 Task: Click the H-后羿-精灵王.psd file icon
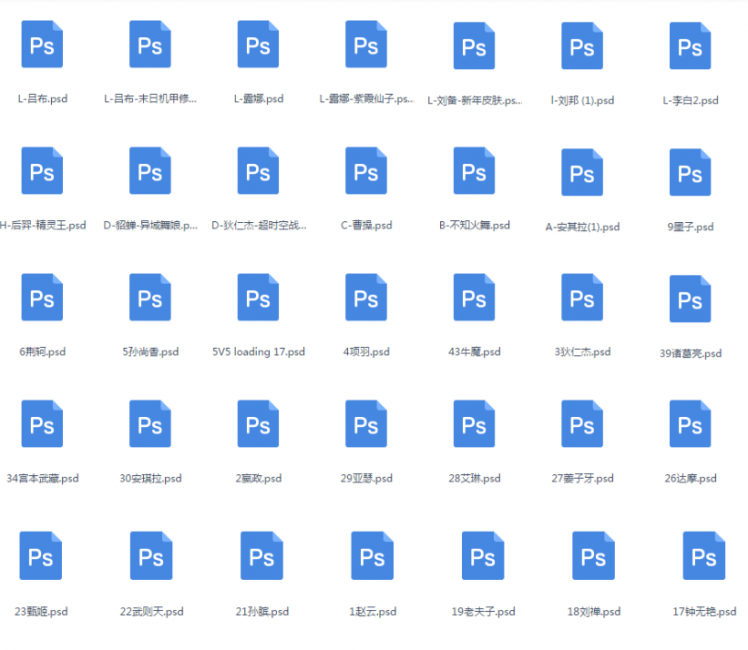point(42,170)
